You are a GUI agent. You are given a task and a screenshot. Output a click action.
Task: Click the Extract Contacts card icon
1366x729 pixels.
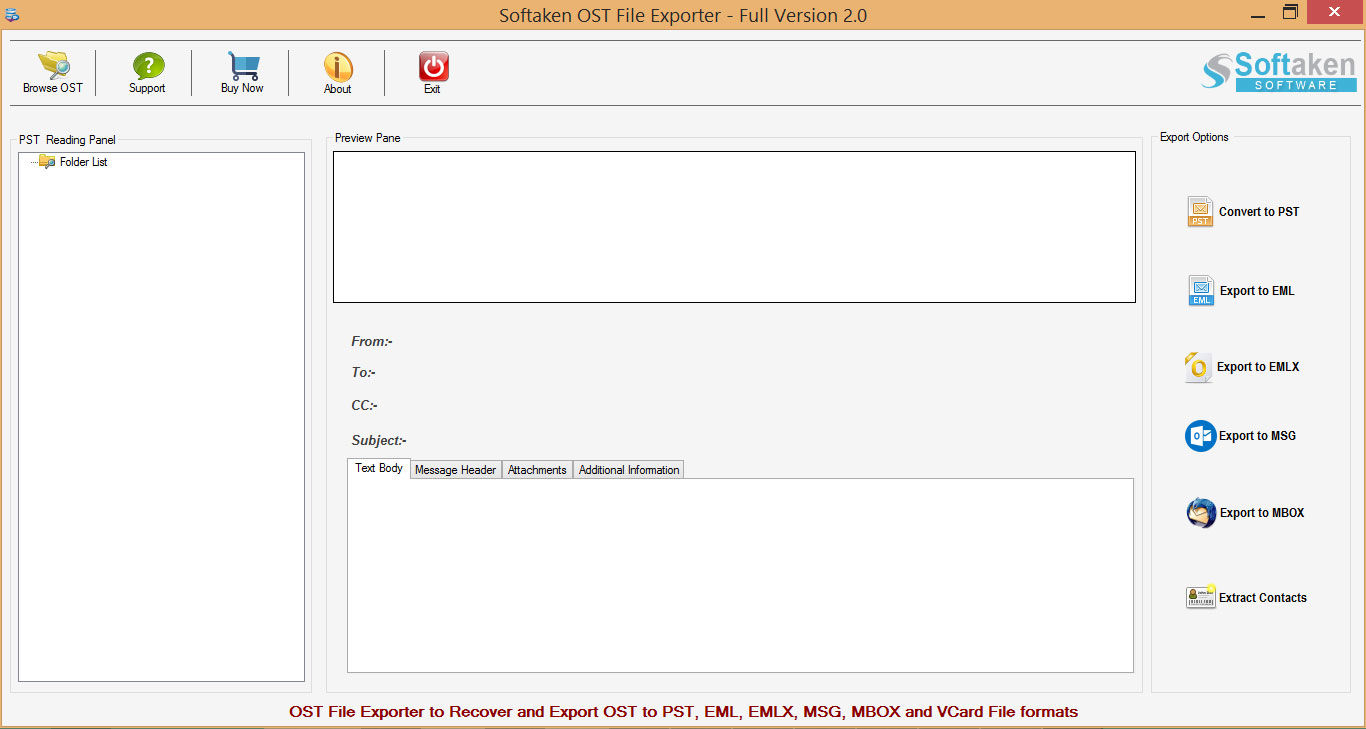pos(1201,597)
